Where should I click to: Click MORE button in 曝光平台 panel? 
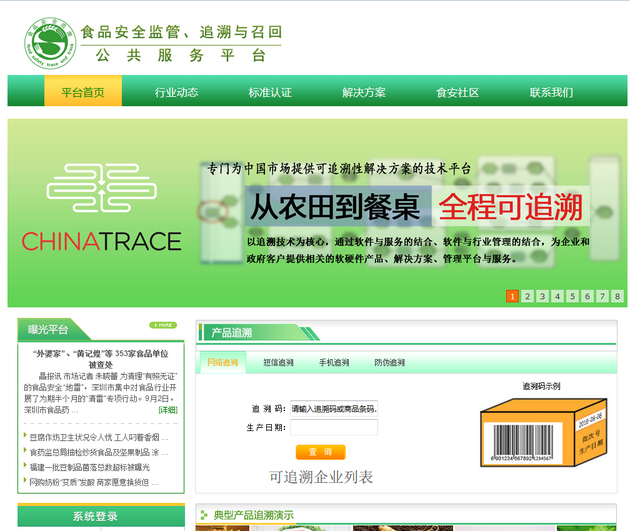pos(163,325)
